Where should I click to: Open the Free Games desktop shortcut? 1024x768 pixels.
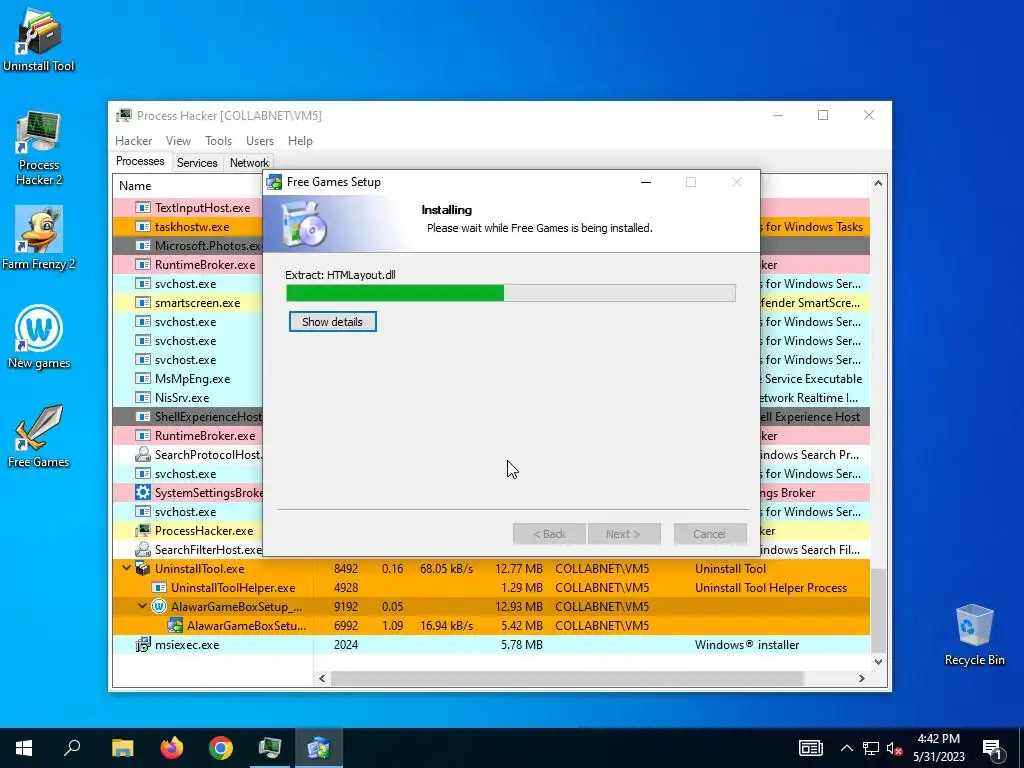pyautogui.click(x=39, y=436)
